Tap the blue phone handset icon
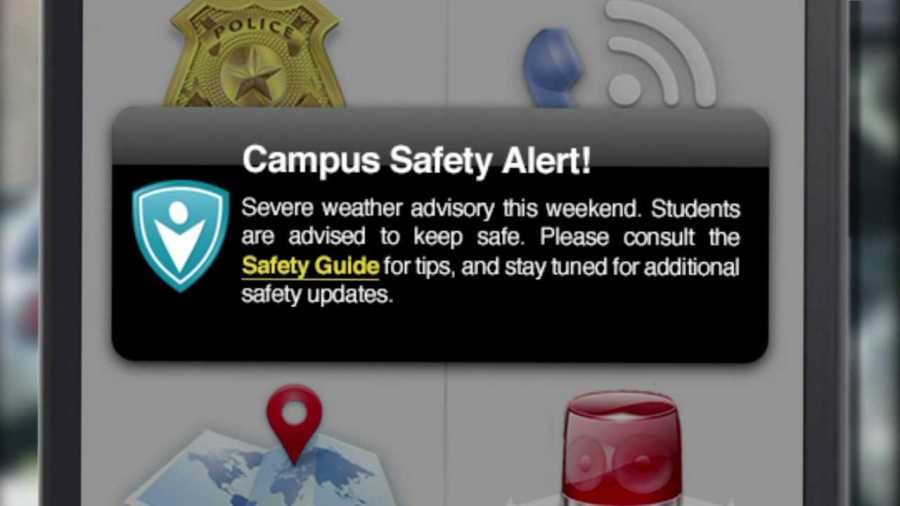This screenshot has height=506, width=900. click(x=553, y=69)
